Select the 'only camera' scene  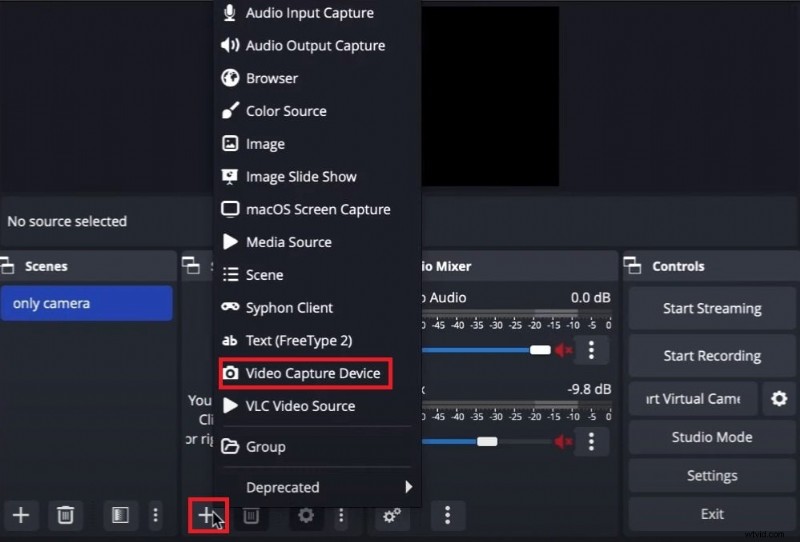point(87,303)
